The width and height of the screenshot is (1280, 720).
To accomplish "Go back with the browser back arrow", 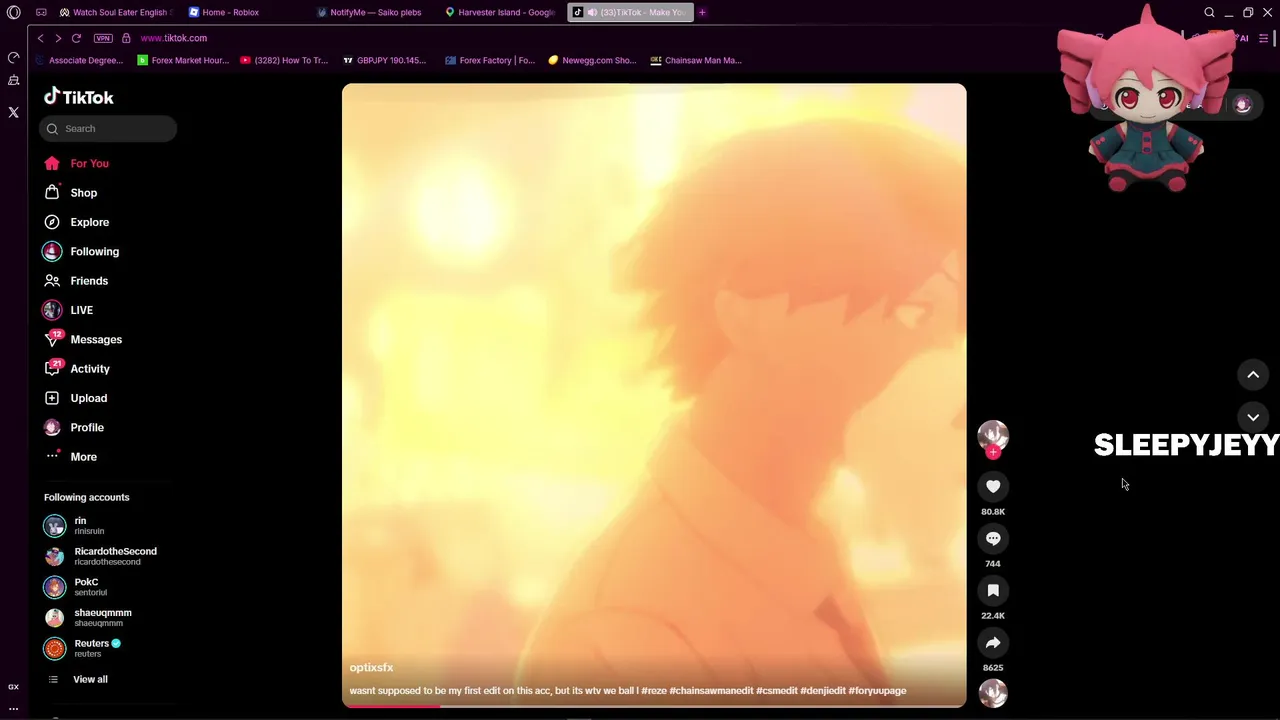I will (40, 38).
